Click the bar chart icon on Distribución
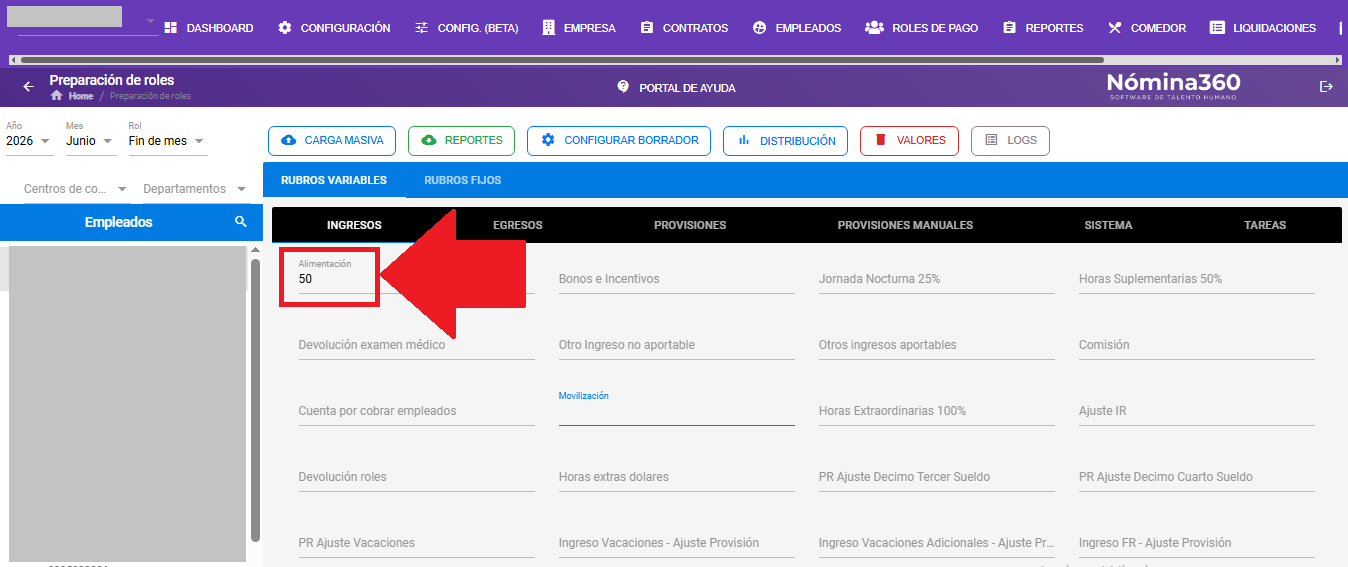The height and width of the screenshot is (567, 1348). click(744, 140)
